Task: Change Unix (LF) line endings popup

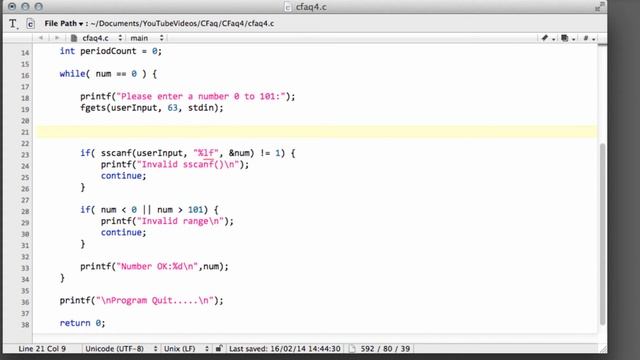Action: 186,349
